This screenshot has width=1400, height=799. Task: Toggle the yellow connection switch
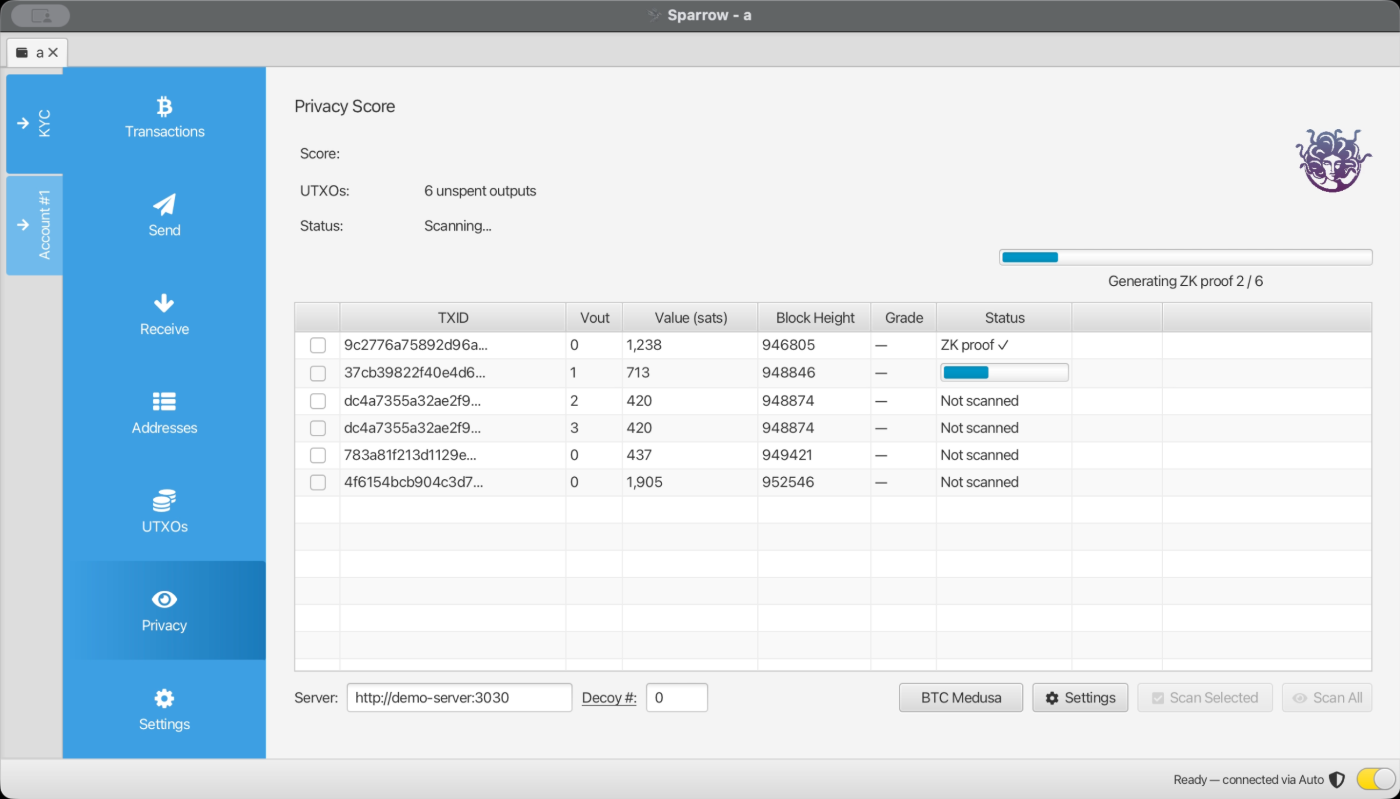[1375, 779]
